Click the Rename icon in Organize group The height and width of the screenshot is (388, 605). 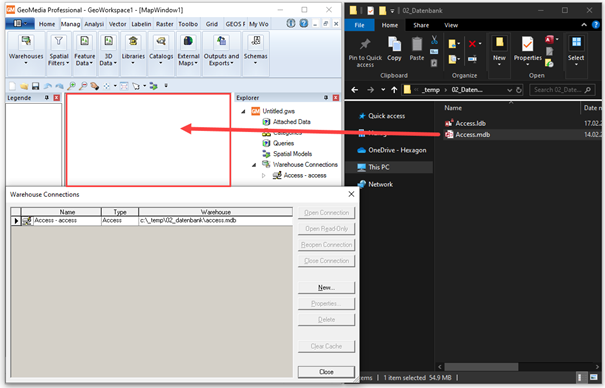pyautogui.click(x=472, y=59)
